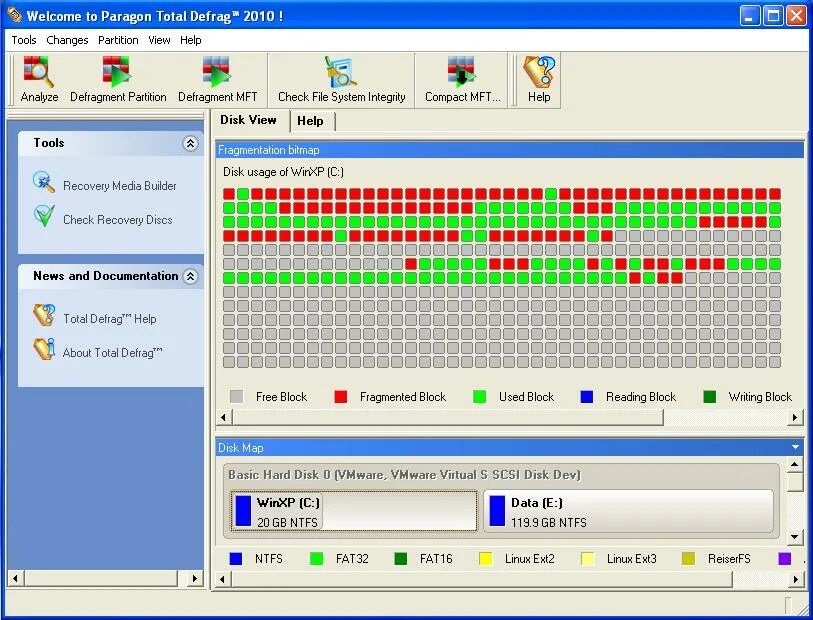Viewport: 813px width, 620px height.
Task: Click fragmentation bitmap scrollbar right arrow
Action: (x=795, y=417)
